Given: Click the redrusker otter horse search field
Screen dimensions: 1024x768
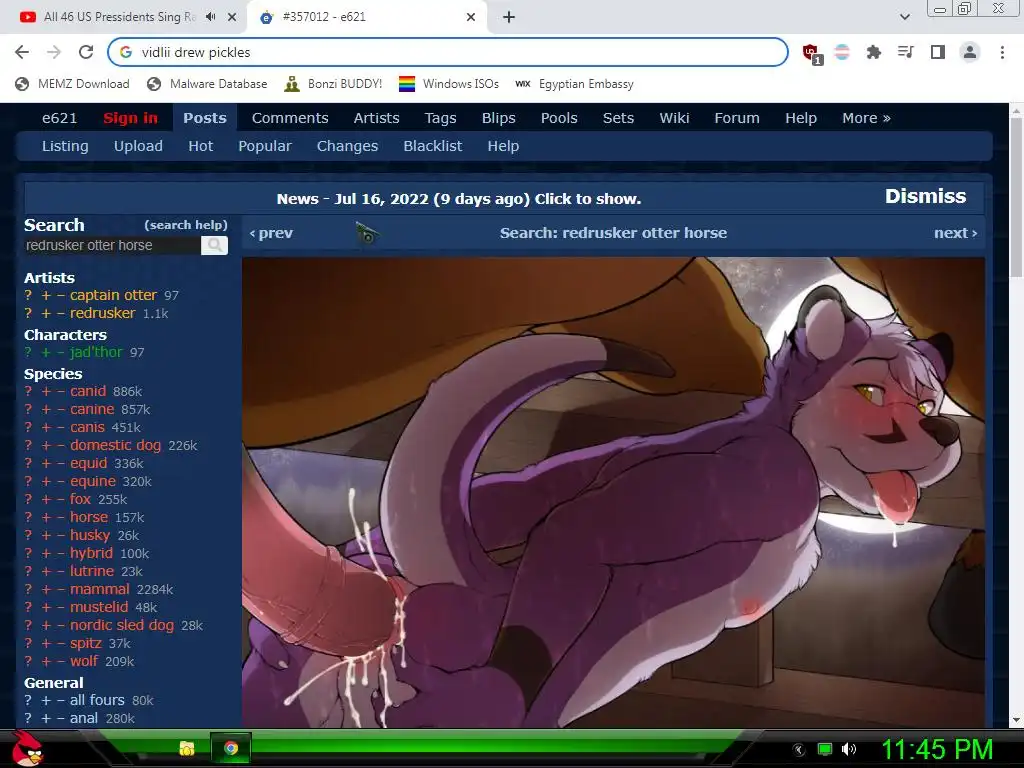Looking at the screenshot, I should (x=112, y=246).
